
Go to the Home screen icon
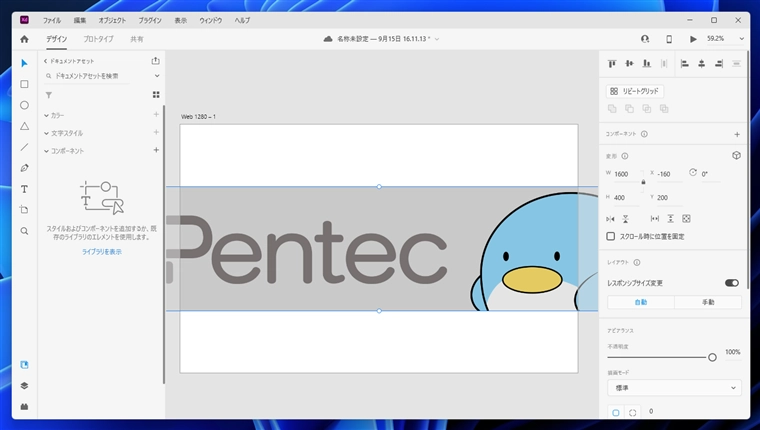coord(24,39)
